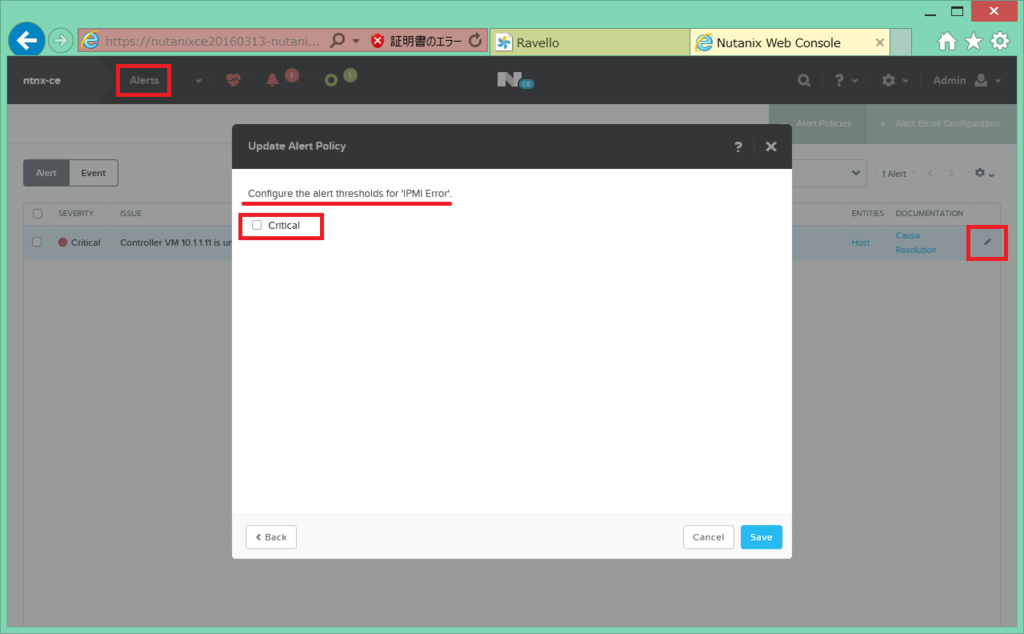Click the alerts bell icon
The width and height of the screenshot is (1024, 634).
[272, 80]
